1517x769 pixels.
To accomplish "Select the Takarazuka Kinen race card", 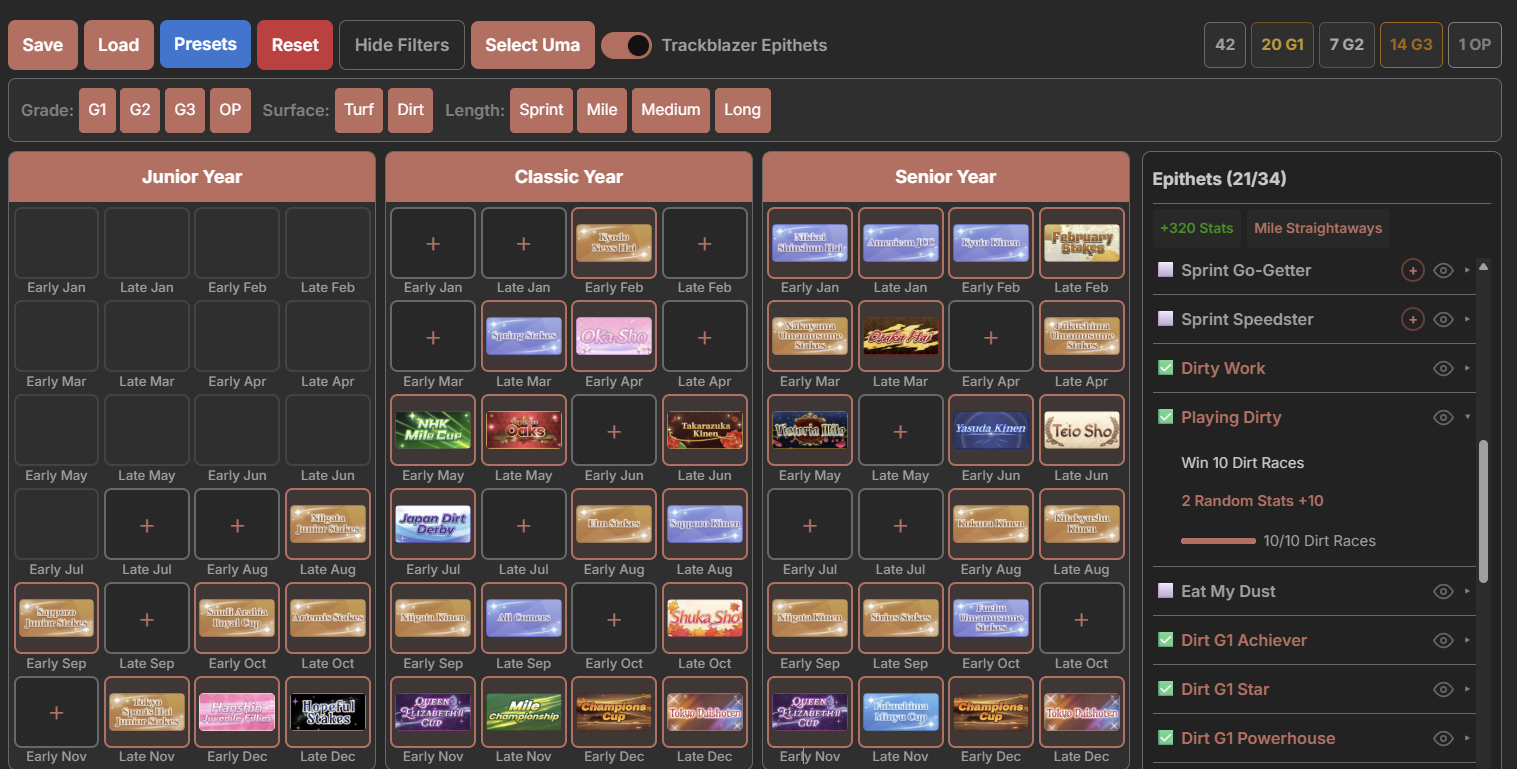I will point(705,430).
